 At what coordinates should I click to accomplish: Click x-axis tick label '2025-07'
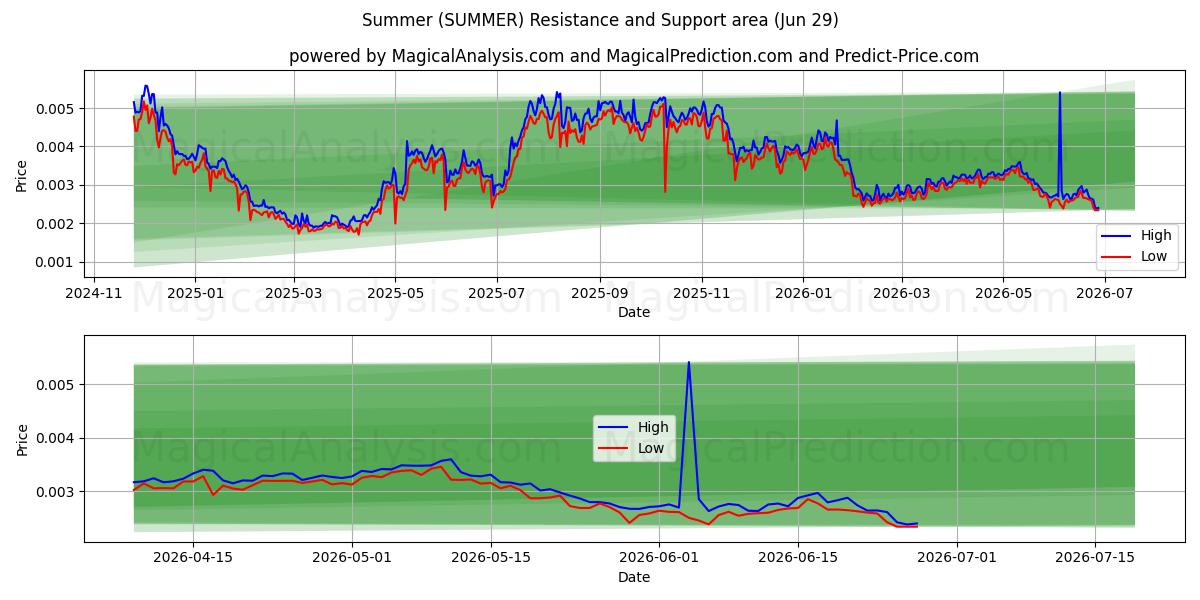tap(497, 293)
